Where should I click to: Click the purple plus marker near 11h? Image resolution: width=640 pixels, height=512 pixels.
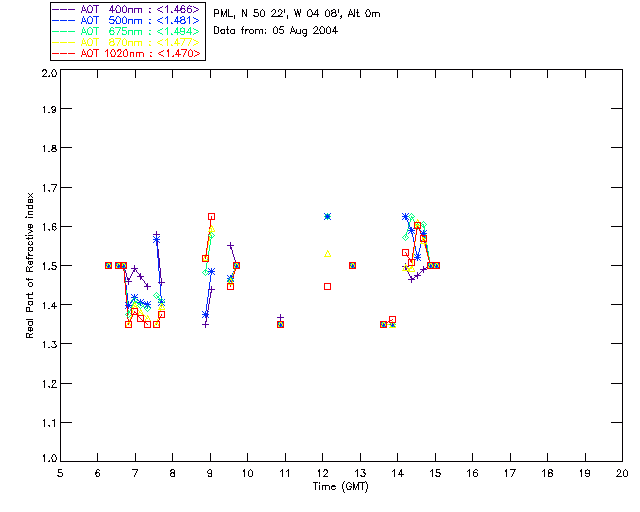[x=280, y=318]
